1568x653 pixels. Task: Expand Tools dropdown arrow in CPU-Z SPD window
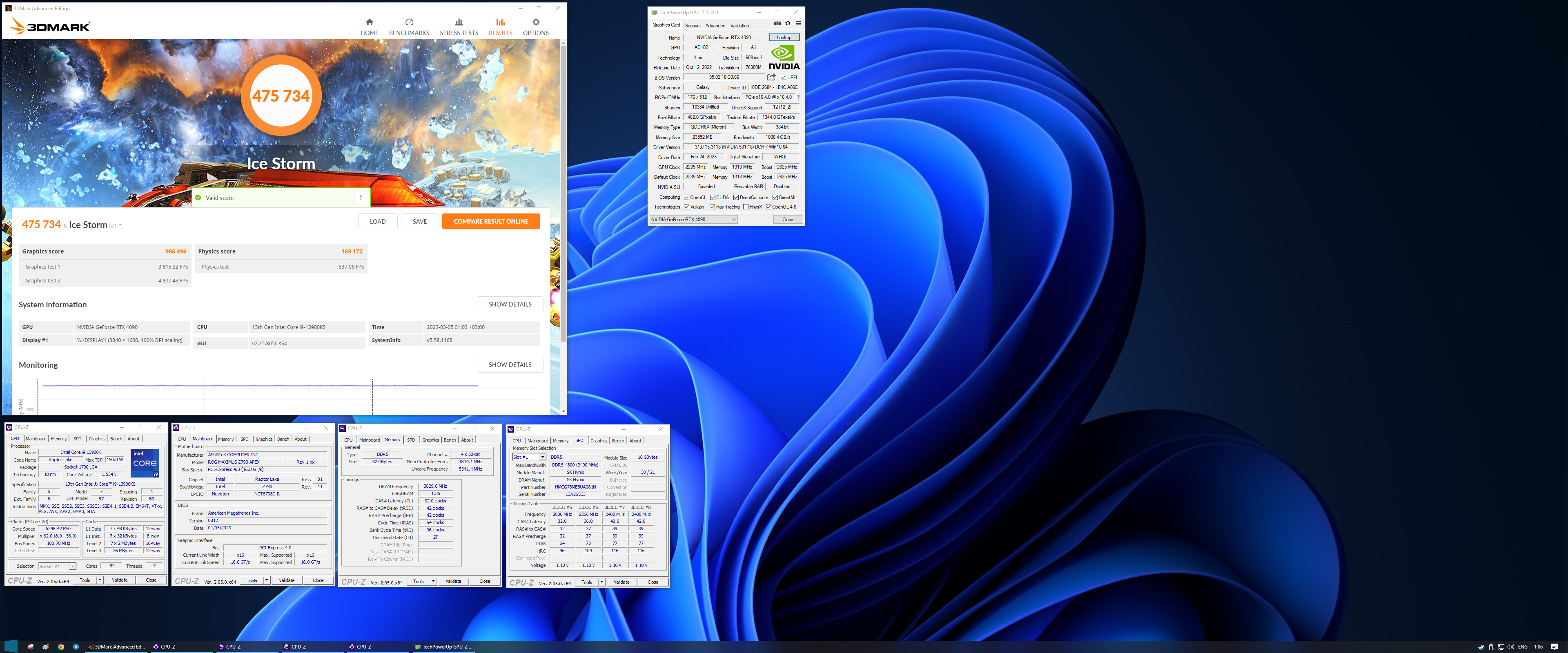601,582
